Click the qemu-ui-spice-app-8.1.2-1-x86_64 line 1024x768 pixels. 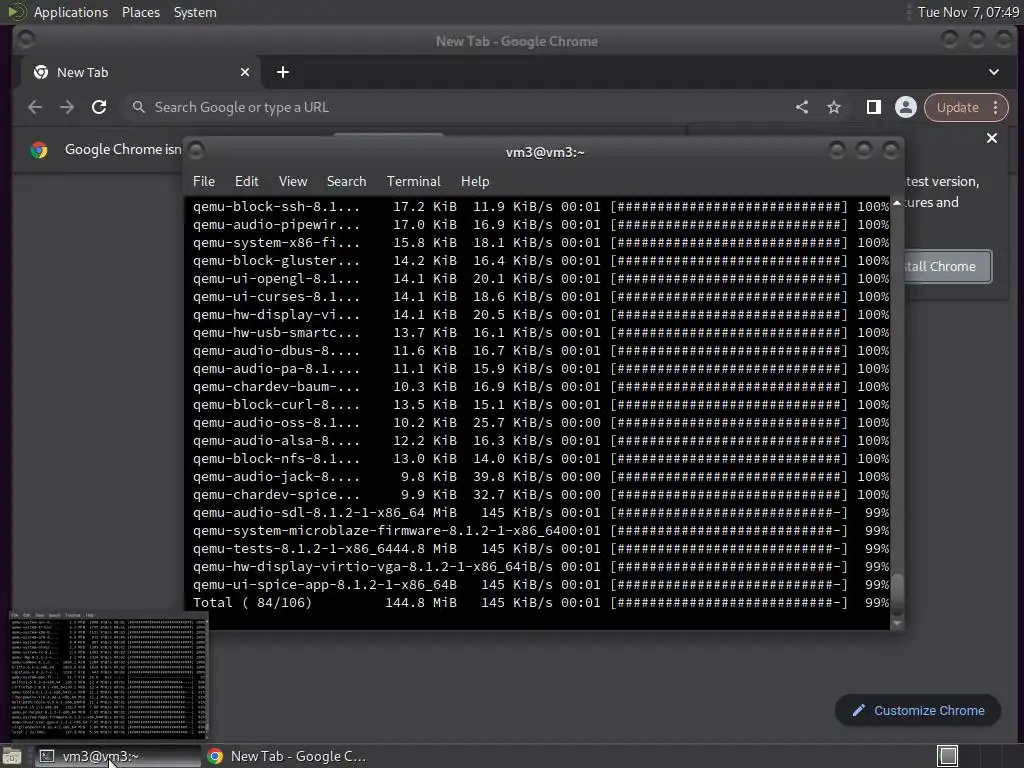pyautogui.click(x=541, y=585)
